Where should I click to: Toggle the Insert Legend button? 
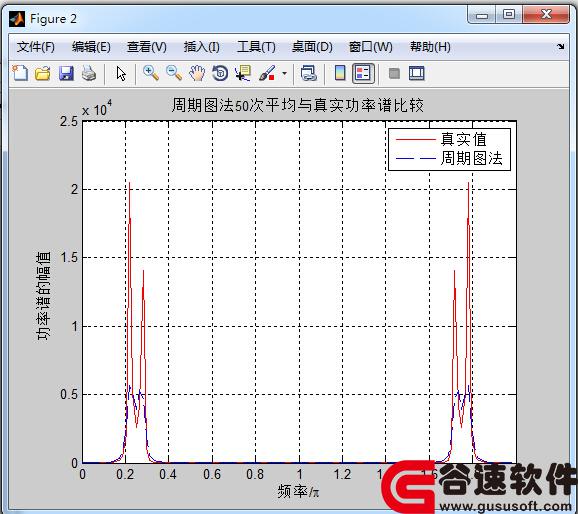coord(363,73)
